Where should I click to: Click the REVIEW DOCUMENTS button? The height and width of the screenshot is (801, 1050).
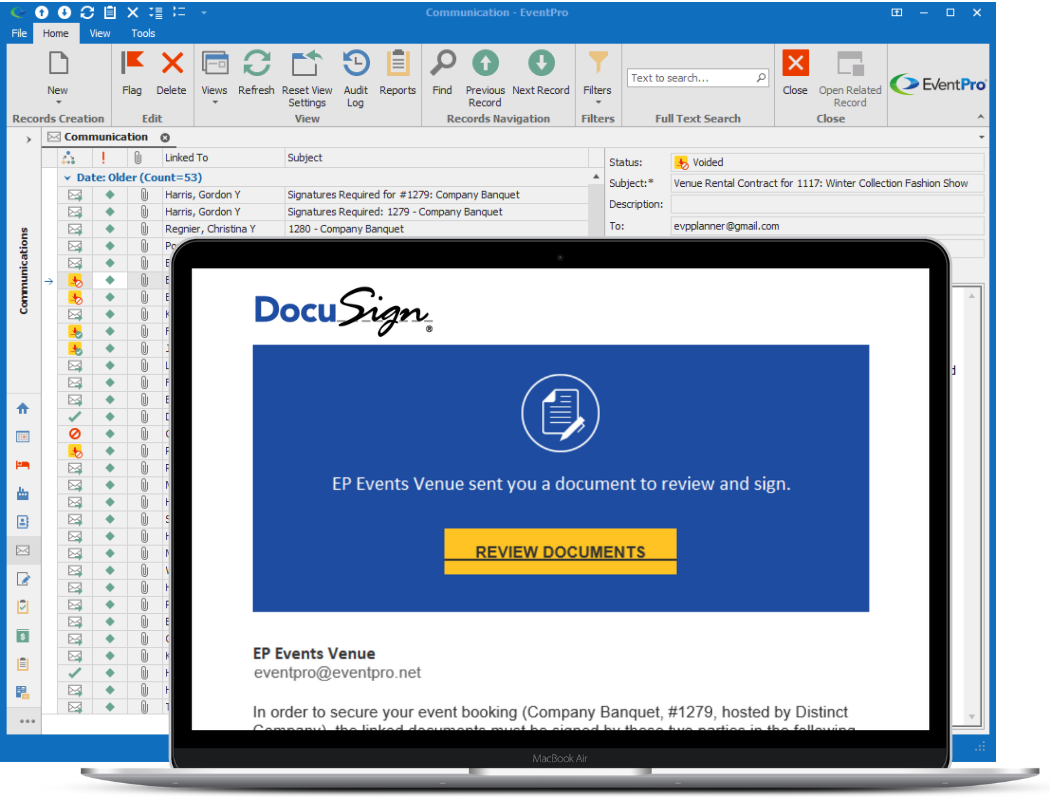[560, 551]
